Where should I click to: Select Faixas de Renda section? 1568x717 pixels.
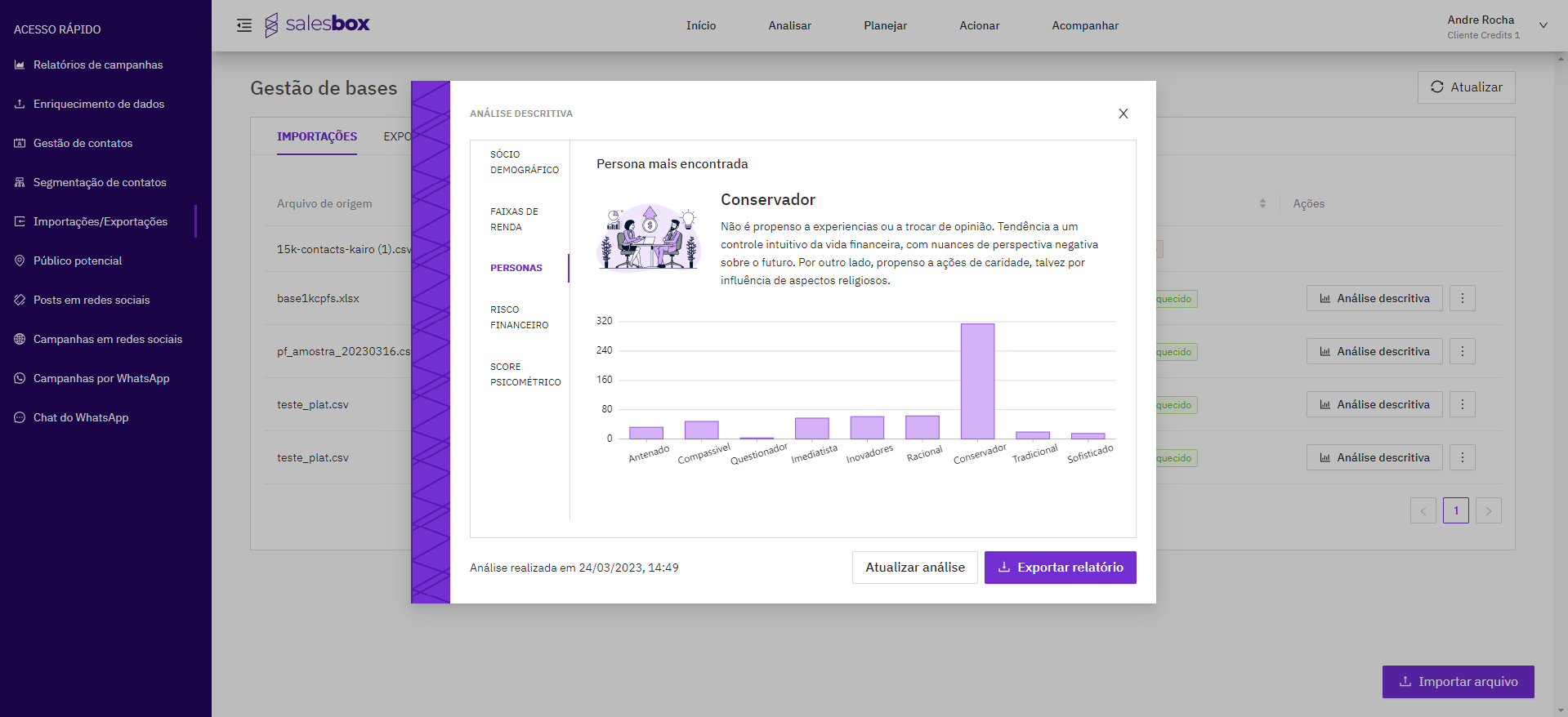tap(514, 219)
